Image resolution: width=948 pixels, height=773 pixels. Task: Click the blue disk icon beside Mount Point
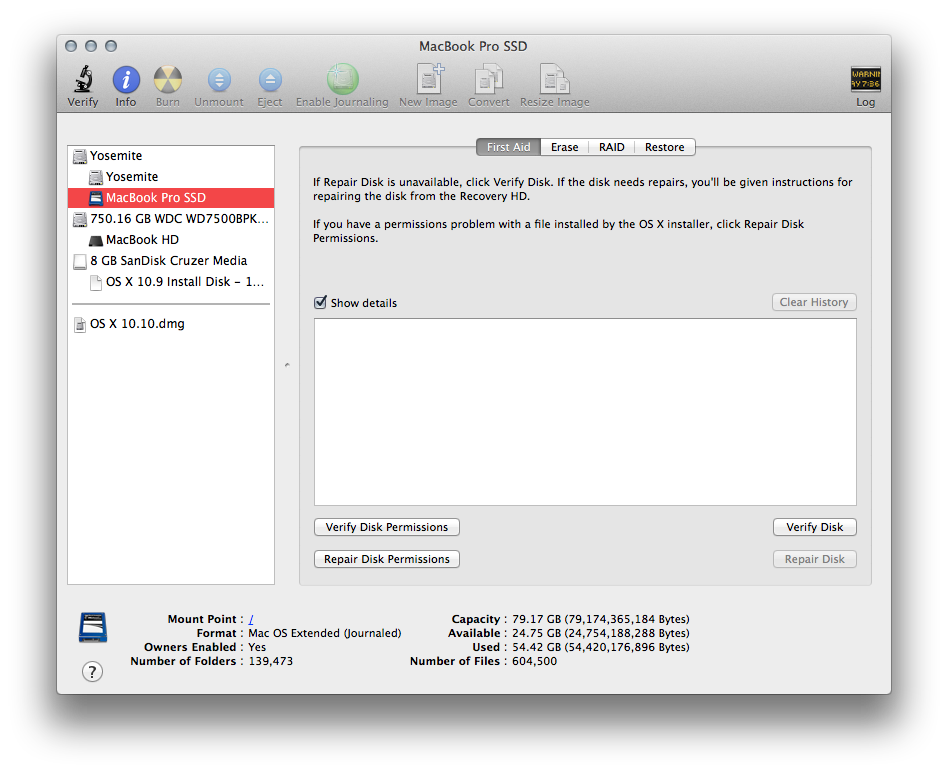[93, 627]
